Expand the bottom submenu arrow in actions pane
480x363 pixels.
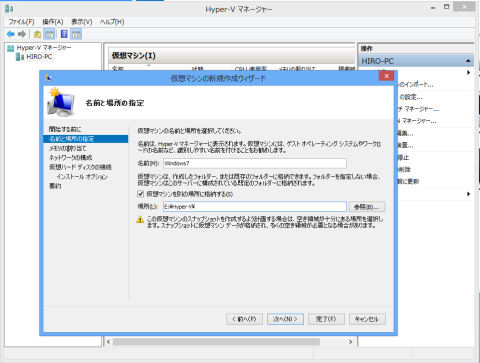click(468, 194)
